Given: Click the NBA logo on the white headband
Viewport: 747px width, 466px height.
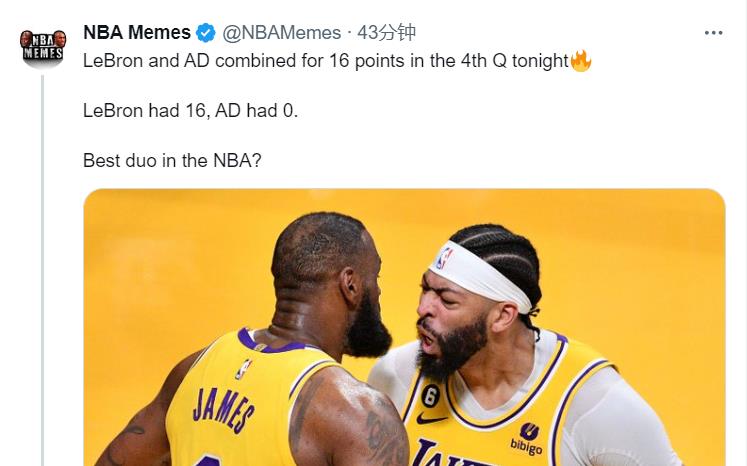Looking at the screenshot, I should point(444,258).
